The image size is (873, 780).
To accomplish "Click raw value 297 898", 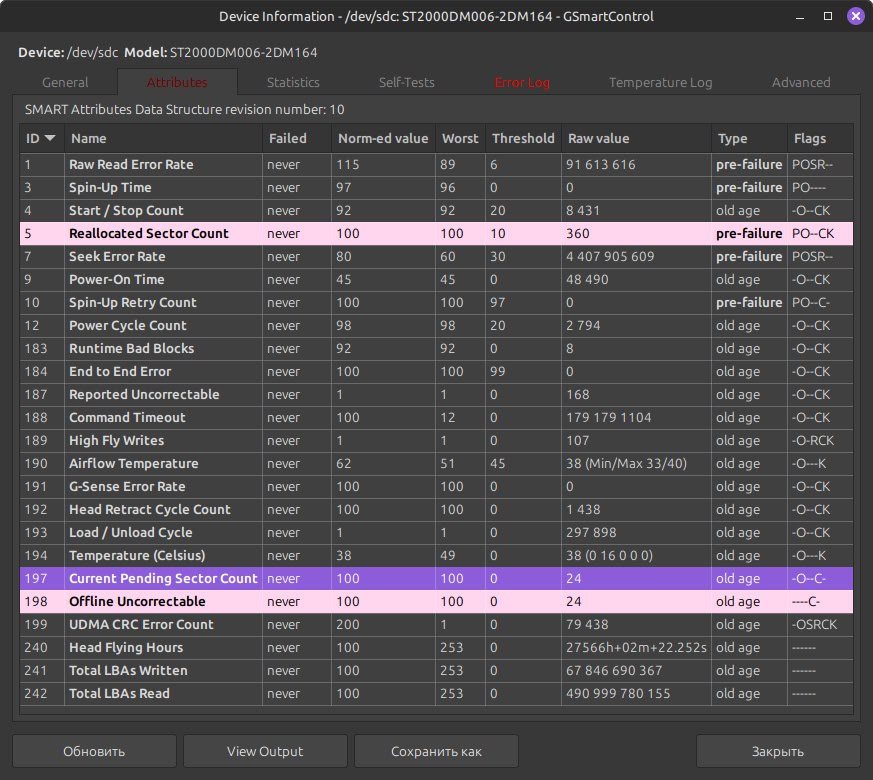I will (591, 533).
